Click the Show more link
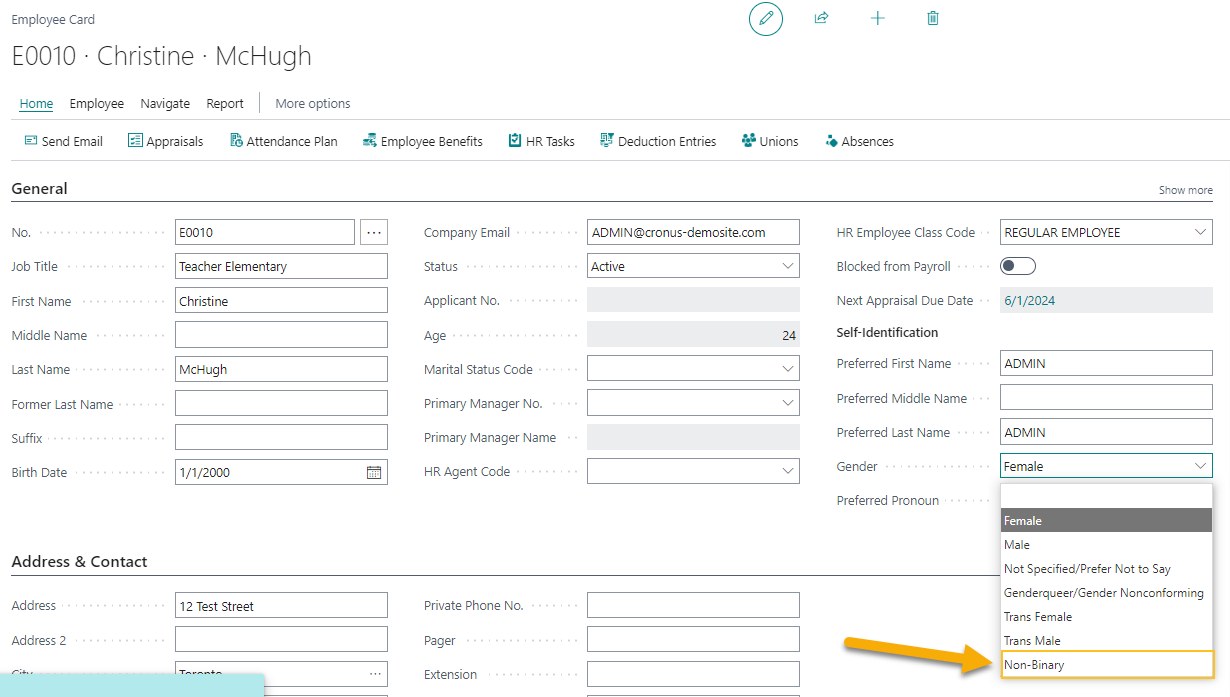Viewport: 1230px width, 697px height. pyautogui.click(x=1185, y=189)
